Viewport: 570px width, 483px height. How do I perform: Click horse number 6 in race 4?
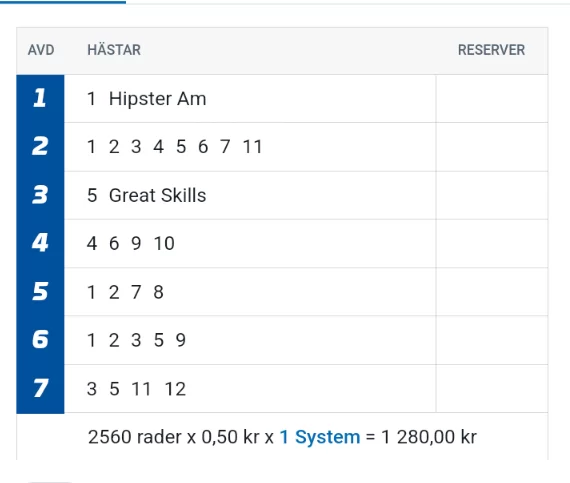[114, 243]
